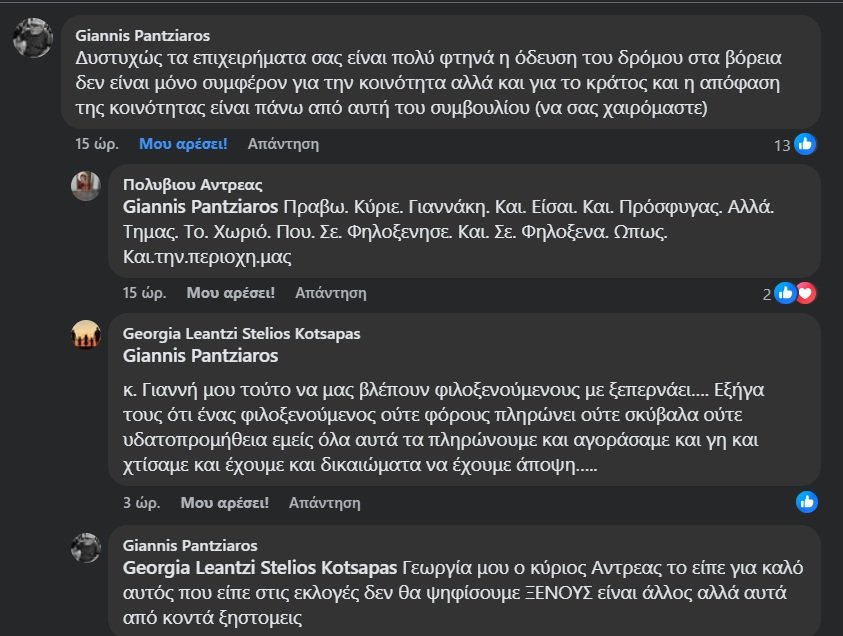Open Georgia Leantzi Stelios Kotsapas avatar
This screenshot has height=636, width=843.
(x=86, y=335)
